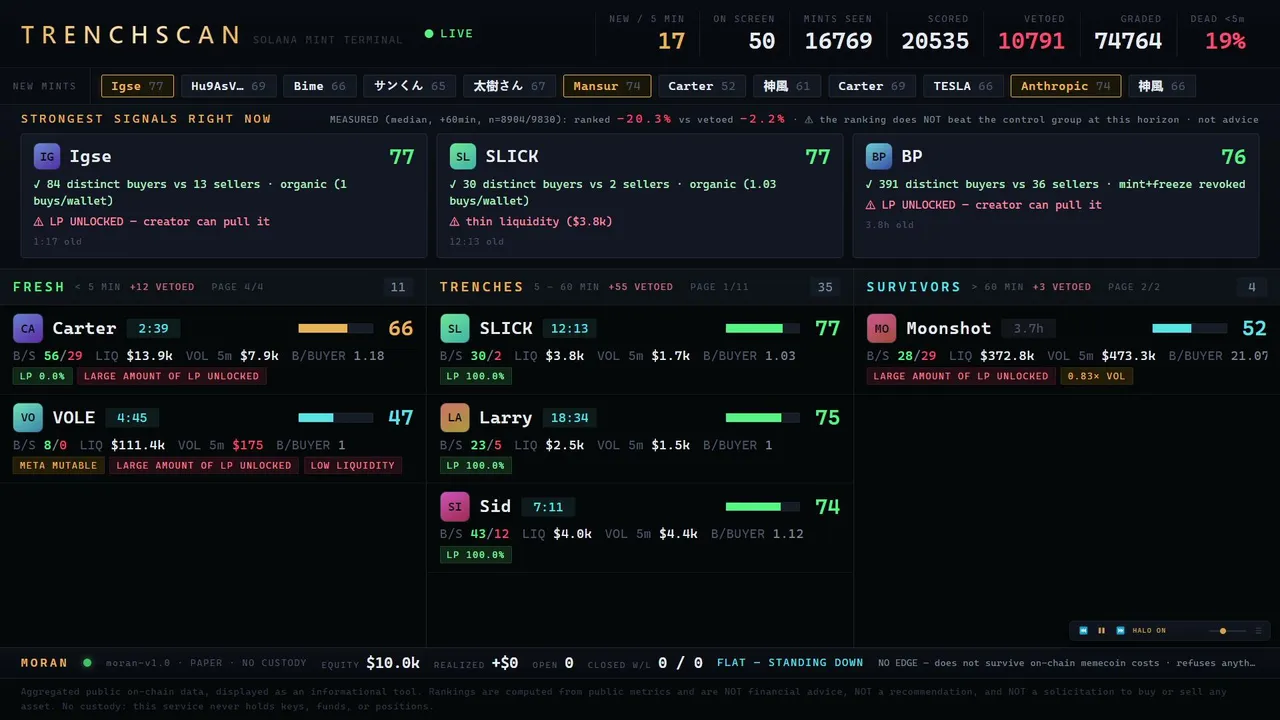
Task: Adjust the player volume slider
Action: pyautogui.click(x=1227, y=631)
